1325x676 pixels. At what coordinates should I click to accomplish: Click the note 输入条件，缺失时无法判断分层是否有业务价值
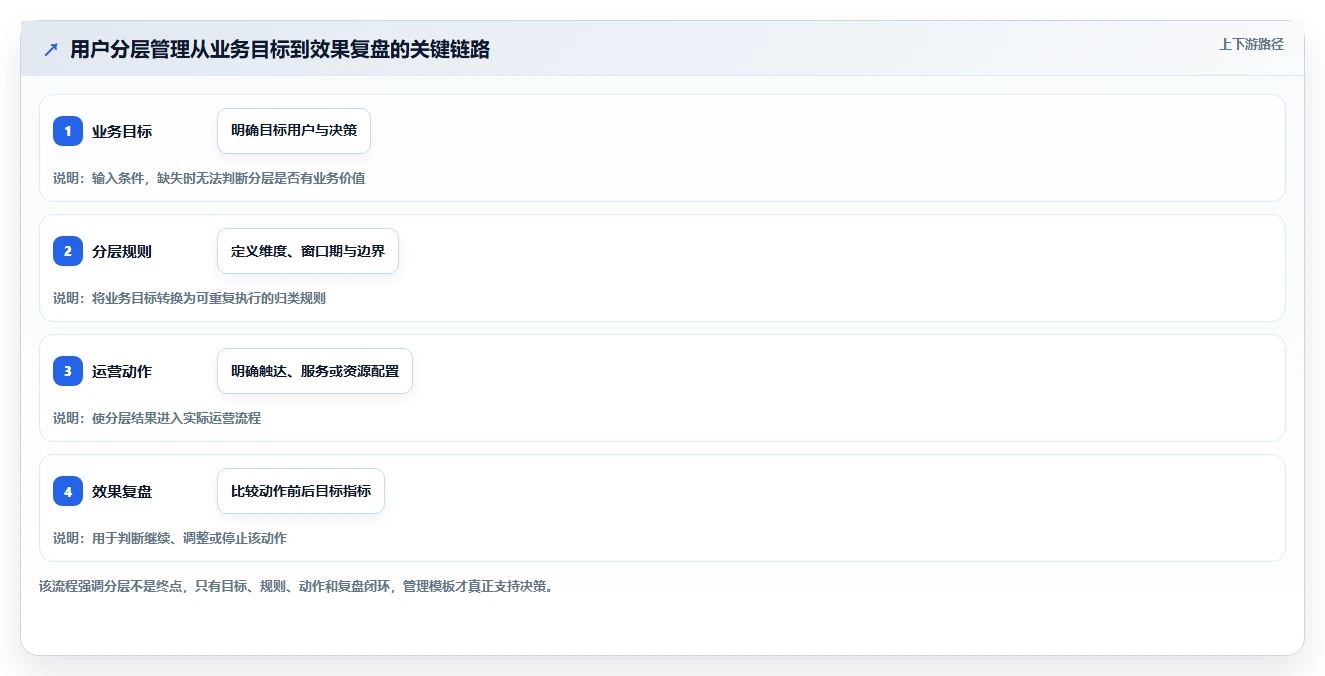point(228,178)
